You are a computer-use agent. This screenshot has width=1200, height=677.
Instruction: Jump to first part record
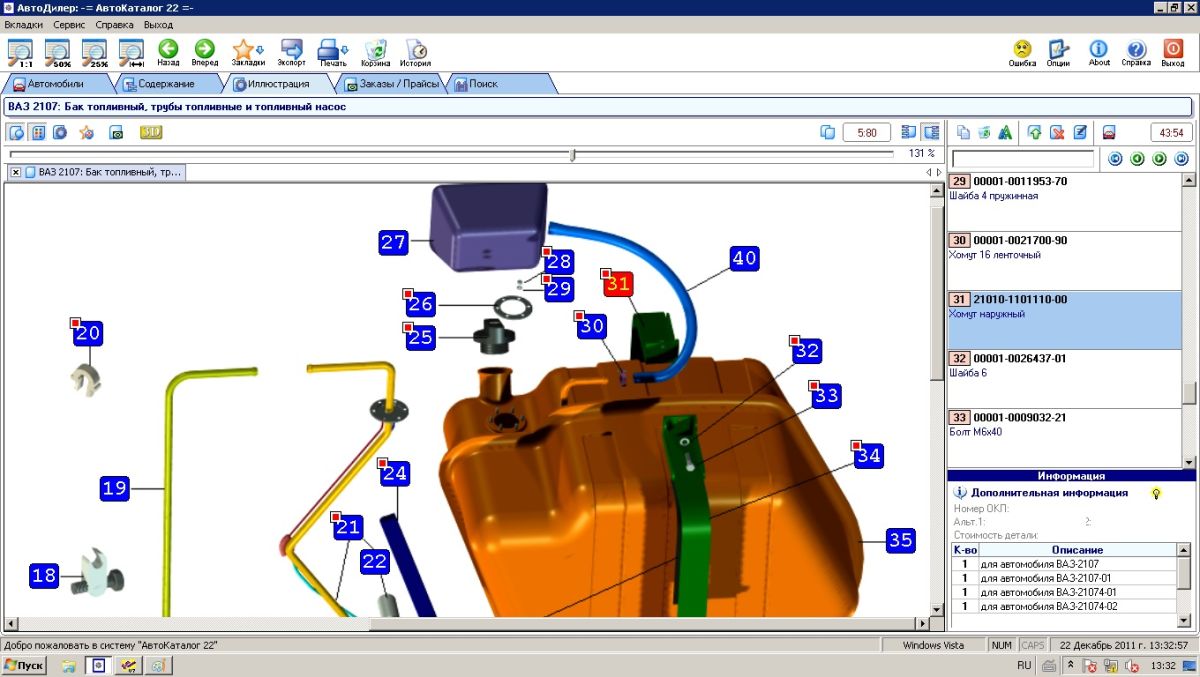(1115, 159)
